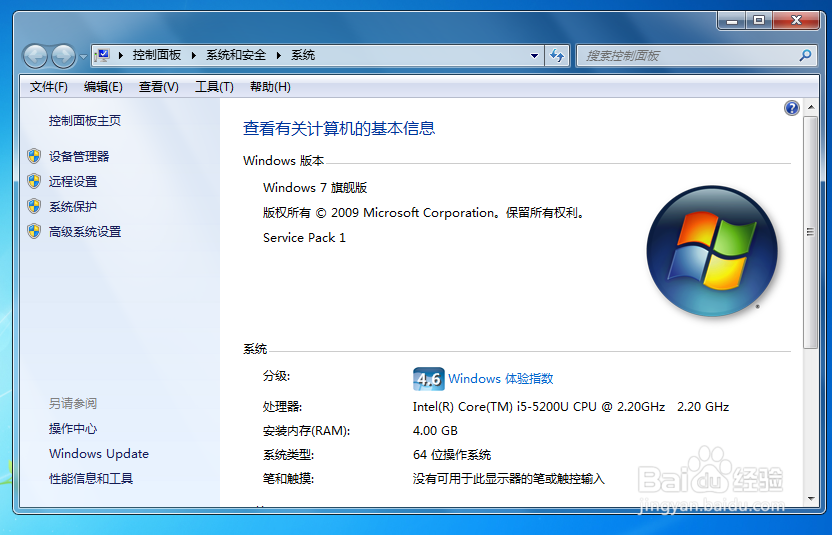Image resolution: width=832 pixels, height=535 pixels.
Task: Open 性能信息和工具 link
Action: tap(91, 479)
